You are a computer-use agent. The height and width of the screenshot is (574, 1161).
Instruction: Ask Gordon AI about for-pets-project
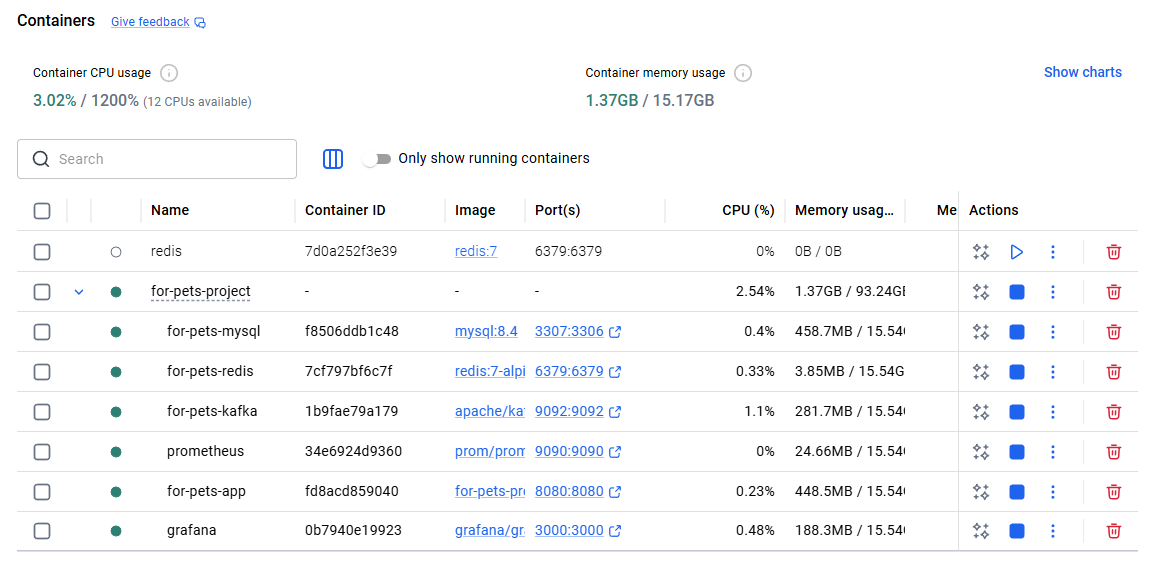[981, 292]
